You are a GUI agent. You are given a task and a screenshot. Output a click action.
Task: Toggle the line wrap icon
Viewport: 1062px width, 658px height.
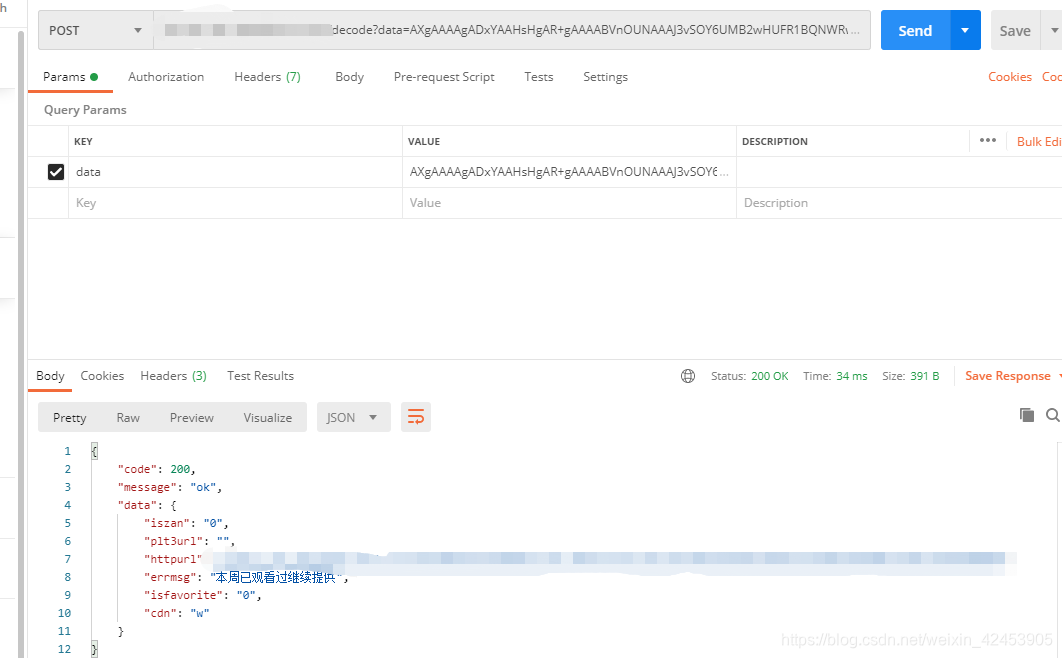[416, 417]
